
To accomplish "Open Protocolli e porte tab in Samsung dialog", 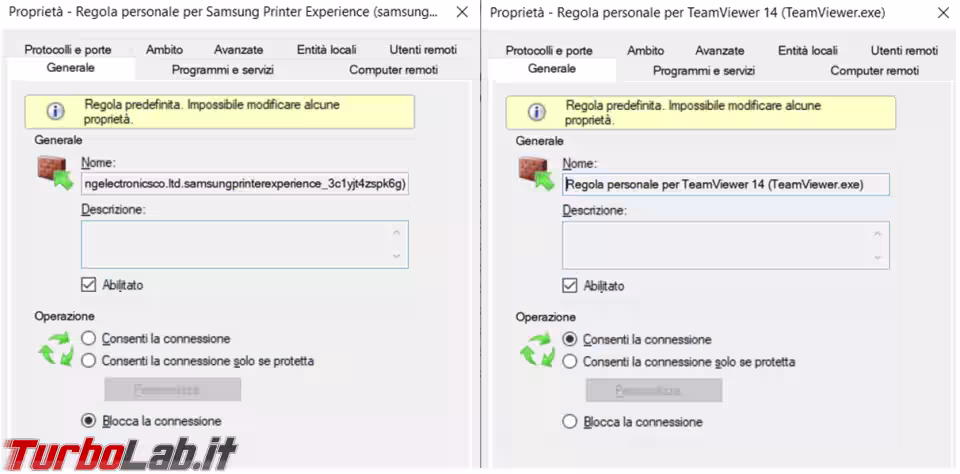I will click(x=68, y=50).
